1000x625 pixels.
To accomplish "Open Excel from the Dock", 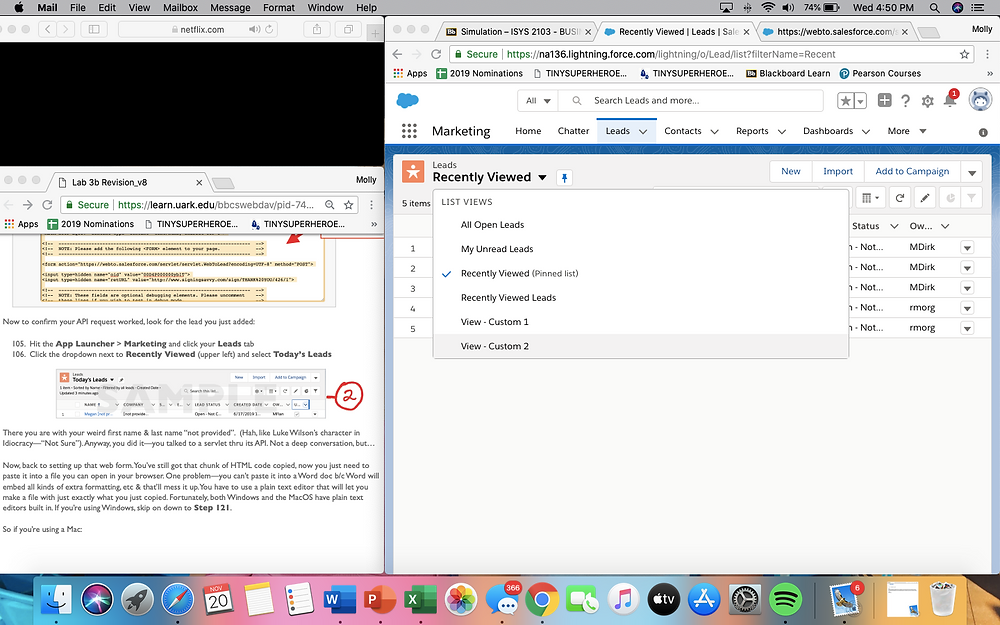I will click(420, 599).
